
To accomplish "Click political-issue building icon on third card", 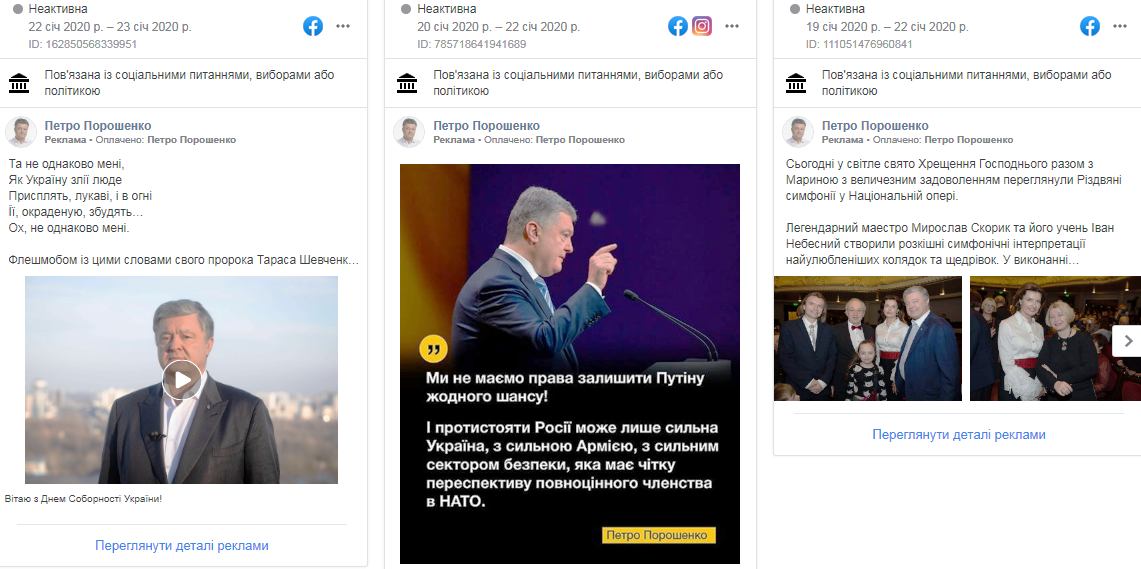I will pos(796,83).
